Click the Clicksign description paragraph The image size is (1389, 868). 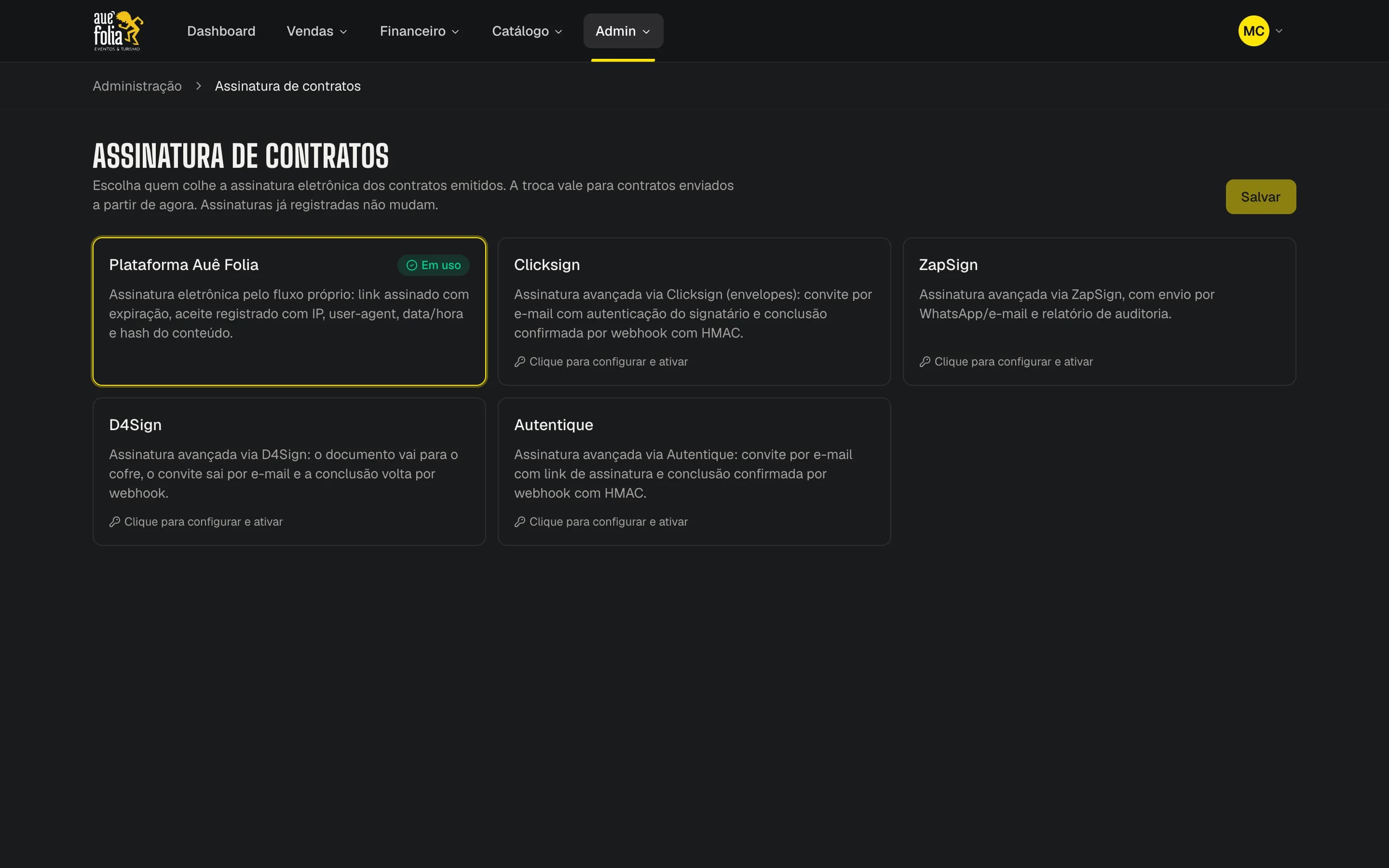693,313
